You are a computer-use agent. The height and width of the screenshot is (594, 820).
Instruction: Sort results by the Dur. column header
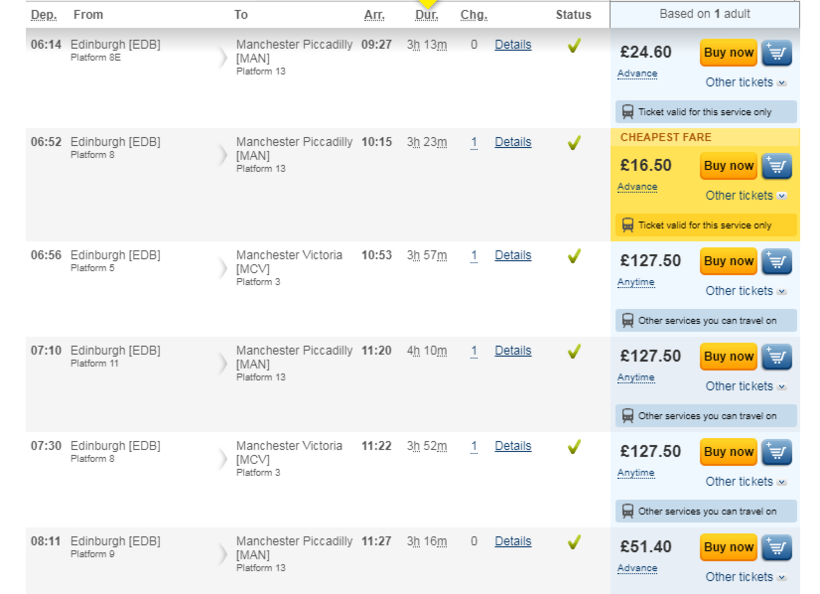pos(427,15)
